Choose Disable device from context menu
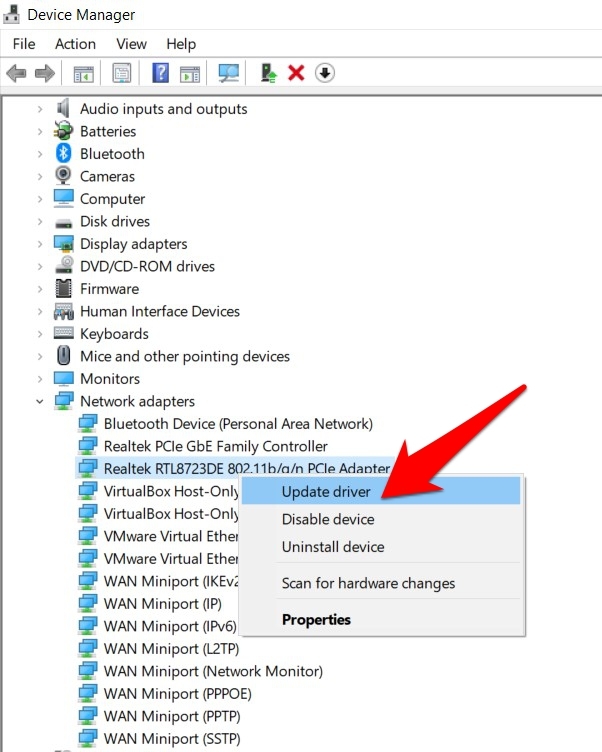 (x=381, y=519)
